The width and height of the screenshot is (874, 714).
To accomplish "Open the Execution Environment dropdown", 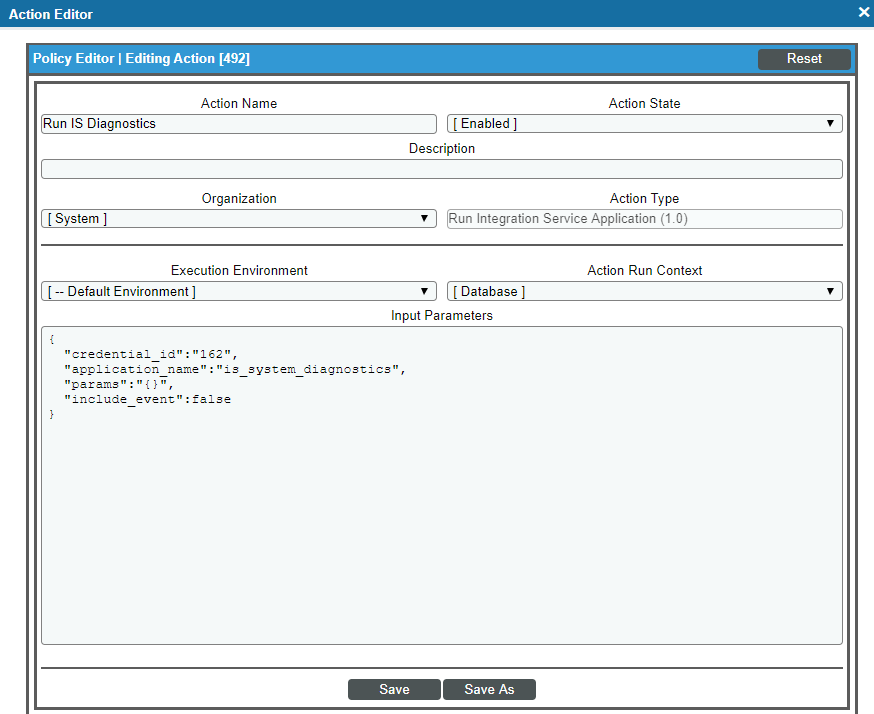I will point(238,292).
